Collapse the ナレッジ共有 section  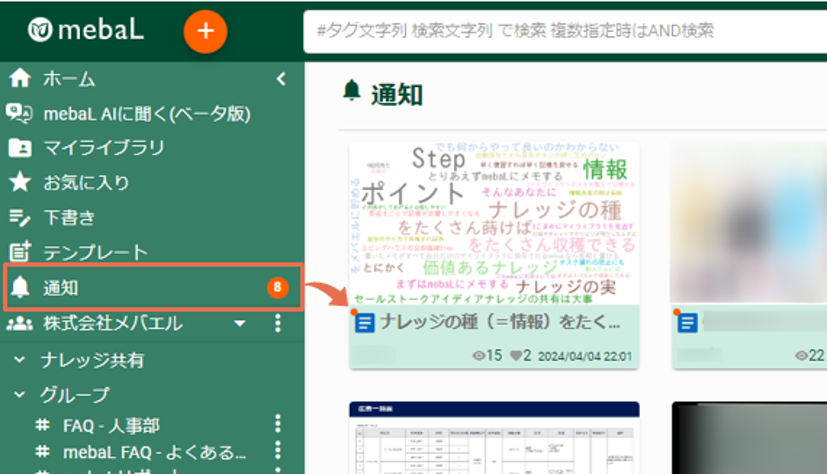tap(20, 360)
